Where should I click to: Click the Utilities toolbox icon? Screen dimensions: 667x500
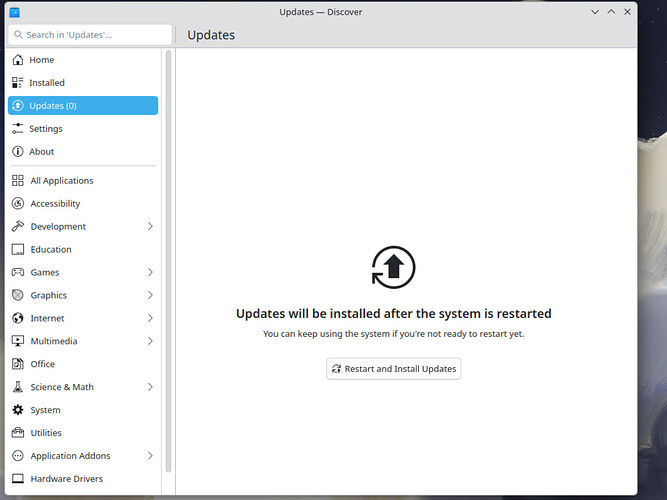pos(17,433)
